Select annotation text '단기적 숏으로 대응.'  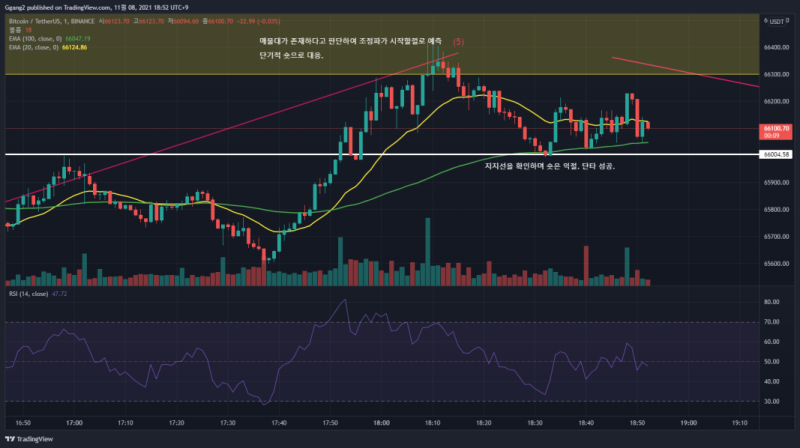pyautogui.click(x=291, y=55)
